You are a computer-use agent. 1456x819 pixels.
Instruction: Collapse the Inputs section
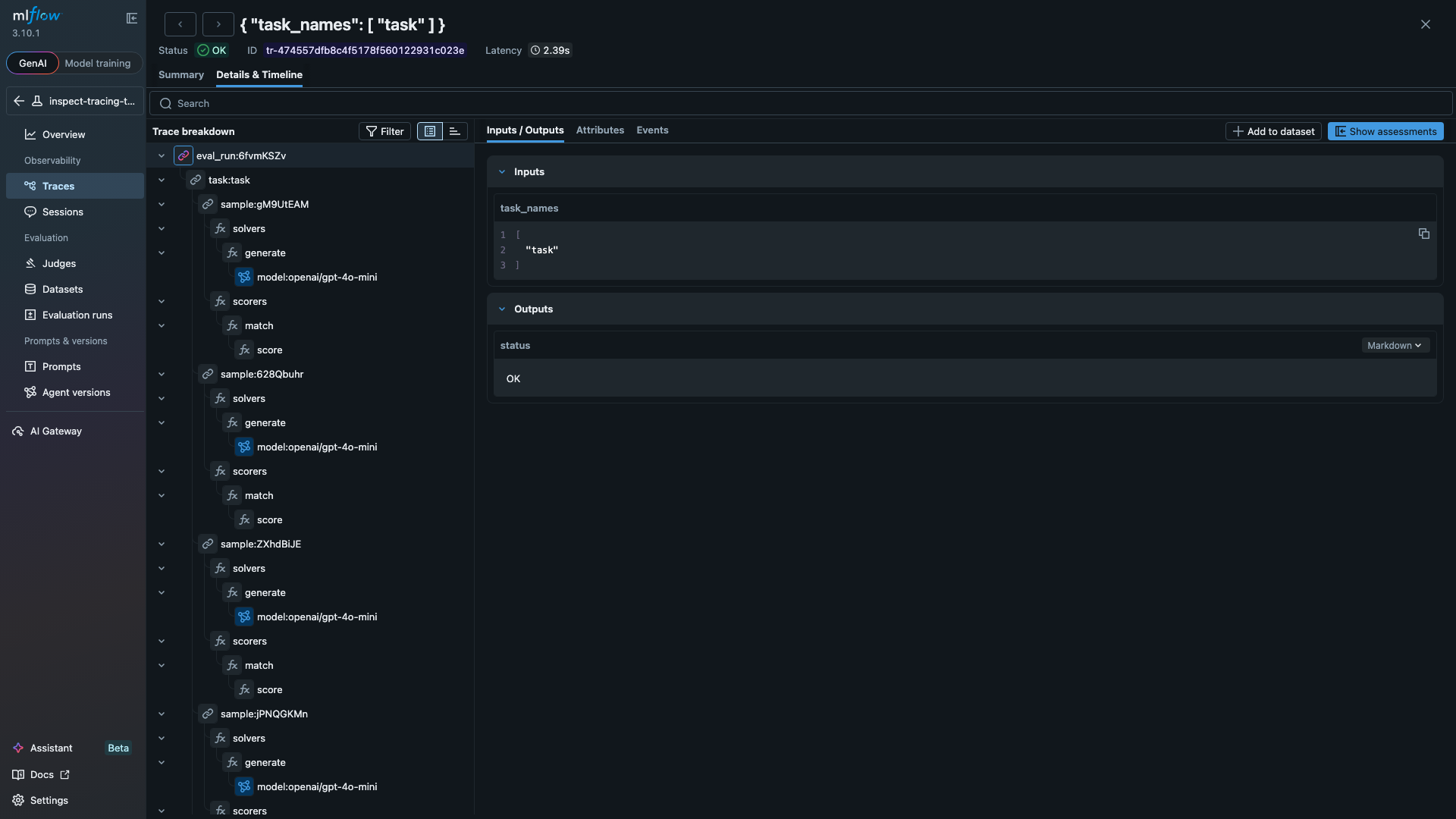click(x=502, y=171)
